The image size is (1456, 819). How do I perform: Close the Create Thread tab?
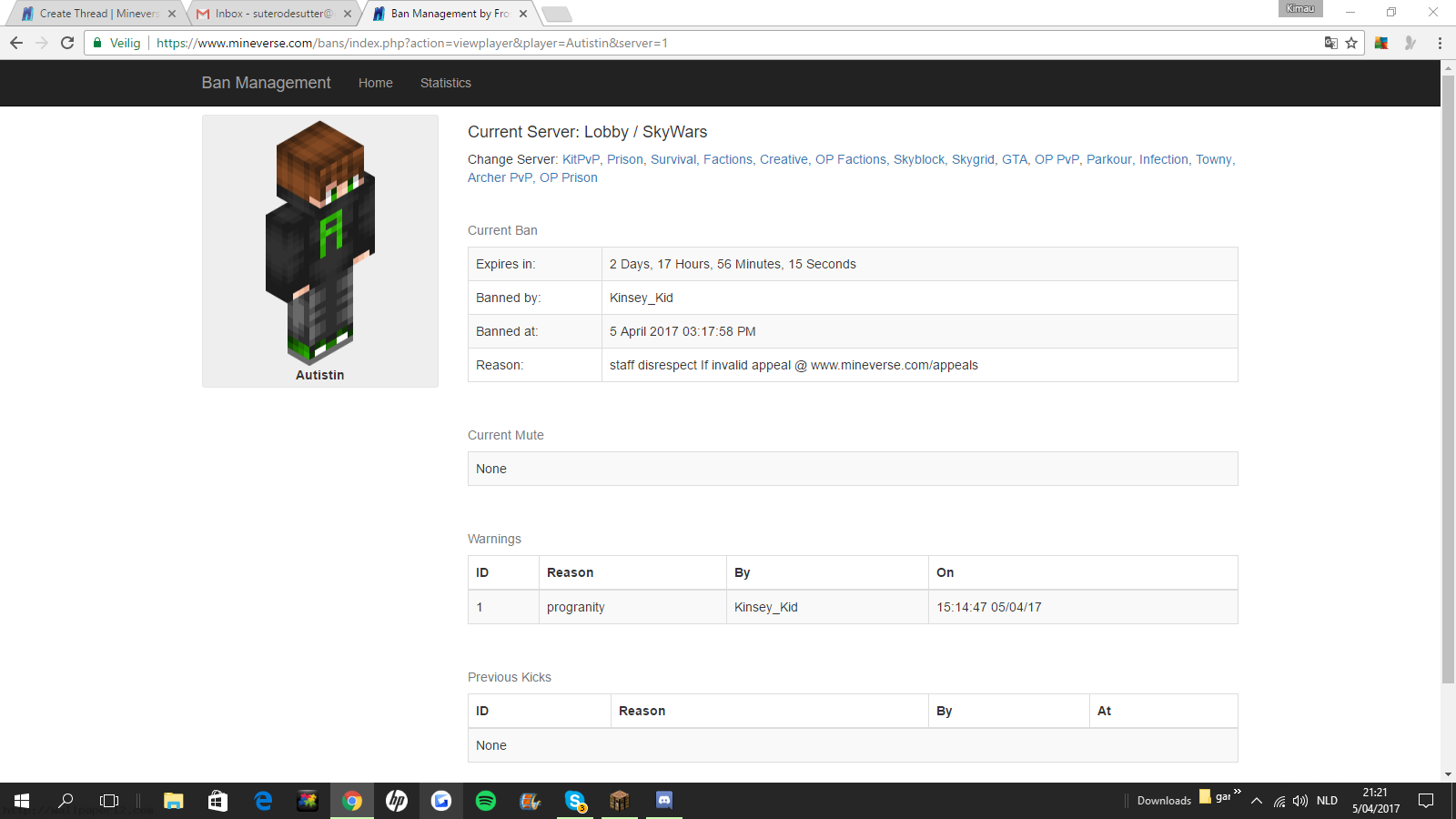tap(172, 14)
